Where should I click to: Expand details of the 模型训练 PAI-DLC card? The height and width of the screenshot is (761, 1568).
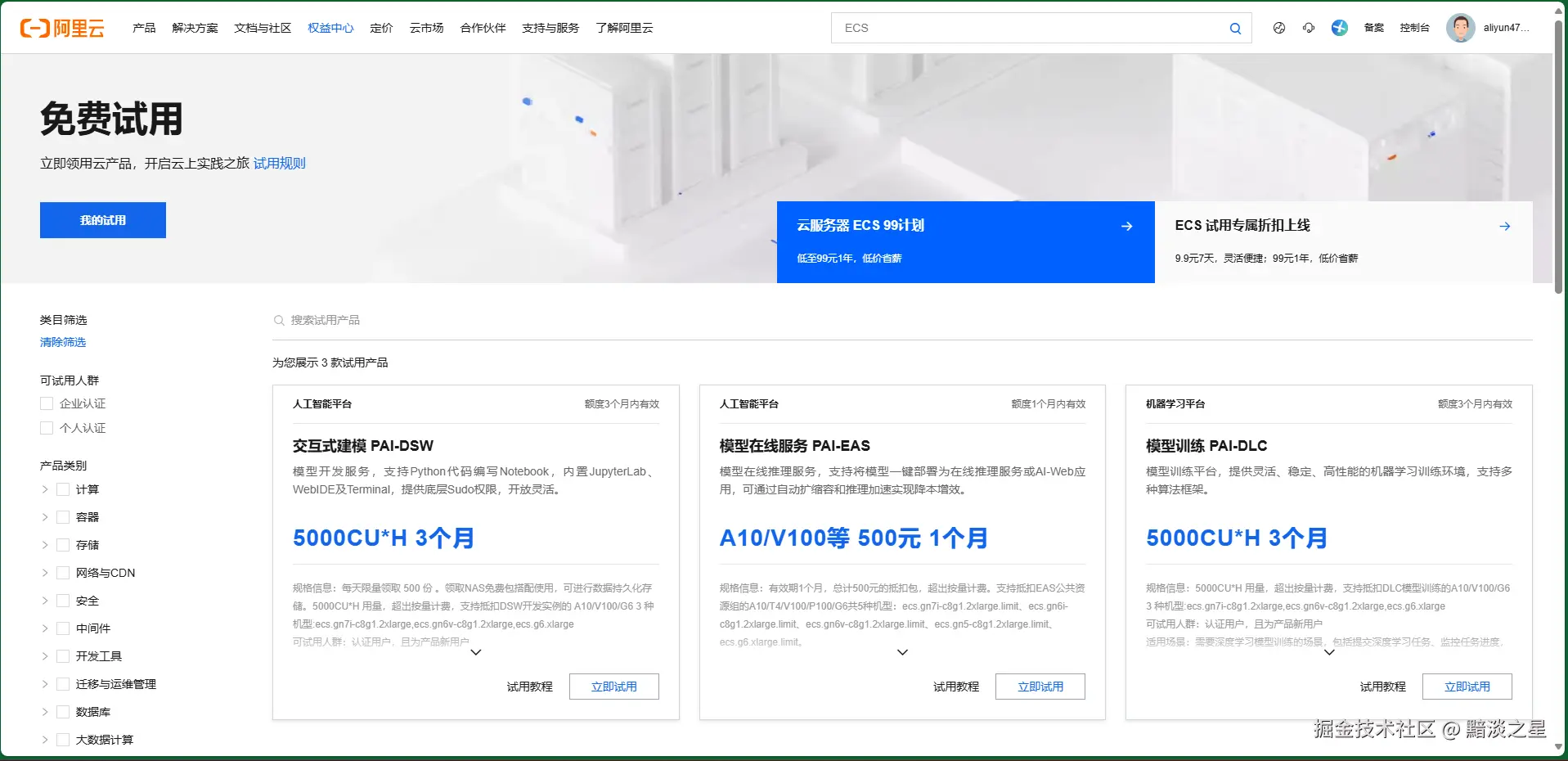coord(1329,652)
